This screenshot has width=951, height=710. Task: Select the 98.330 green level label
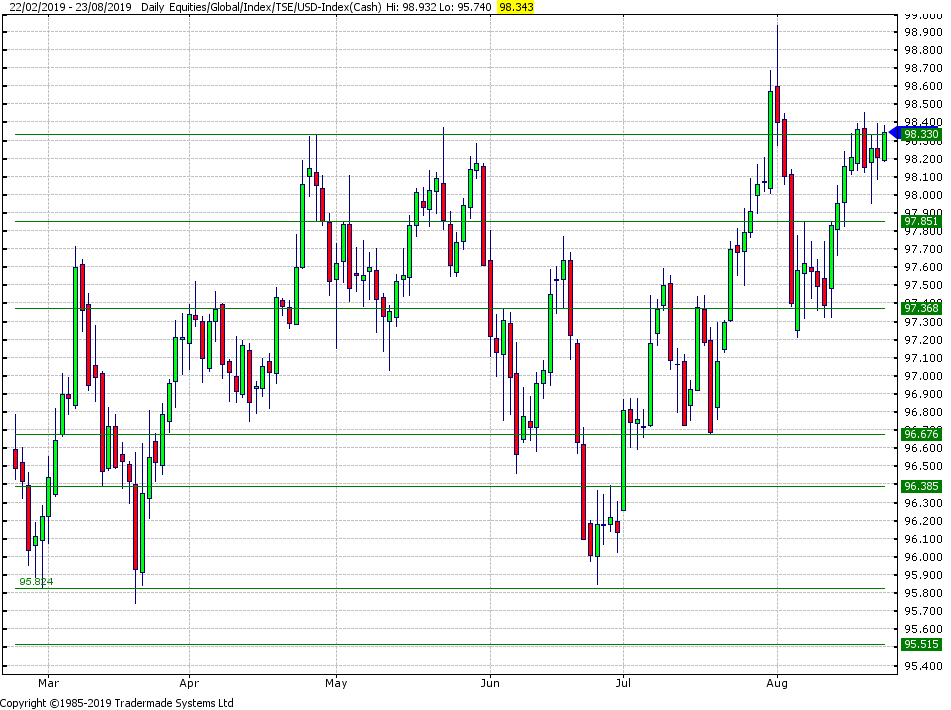tap(921, 134)
